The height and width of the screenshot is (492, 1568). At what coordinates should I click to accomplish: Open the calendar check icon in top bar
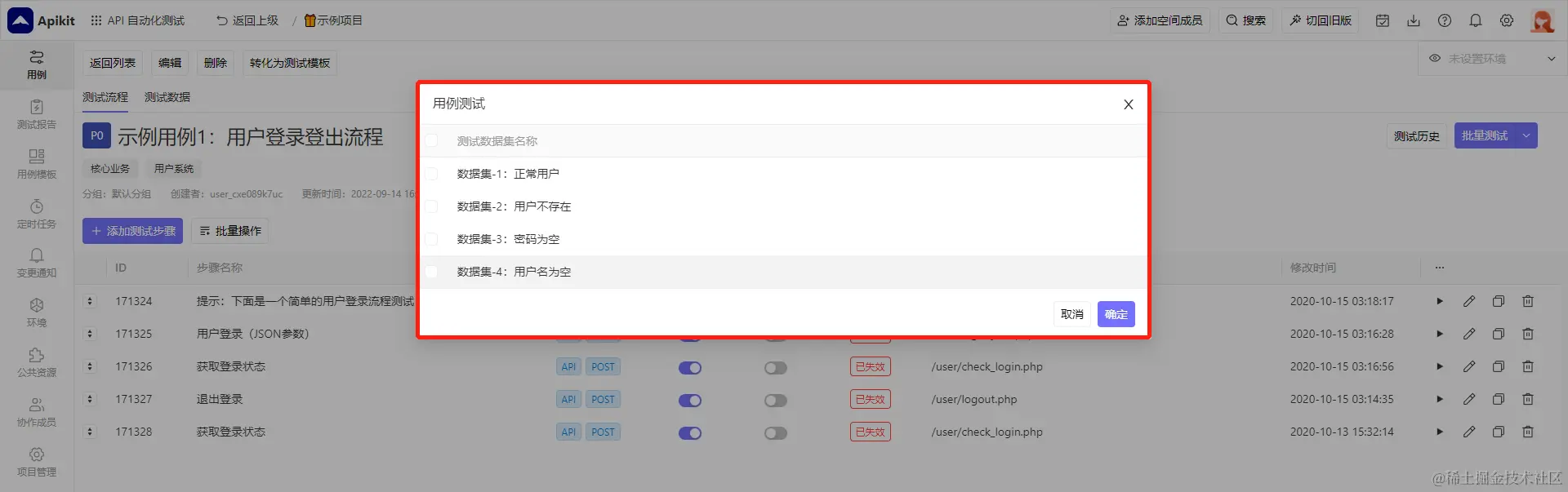click(1383, 20)
